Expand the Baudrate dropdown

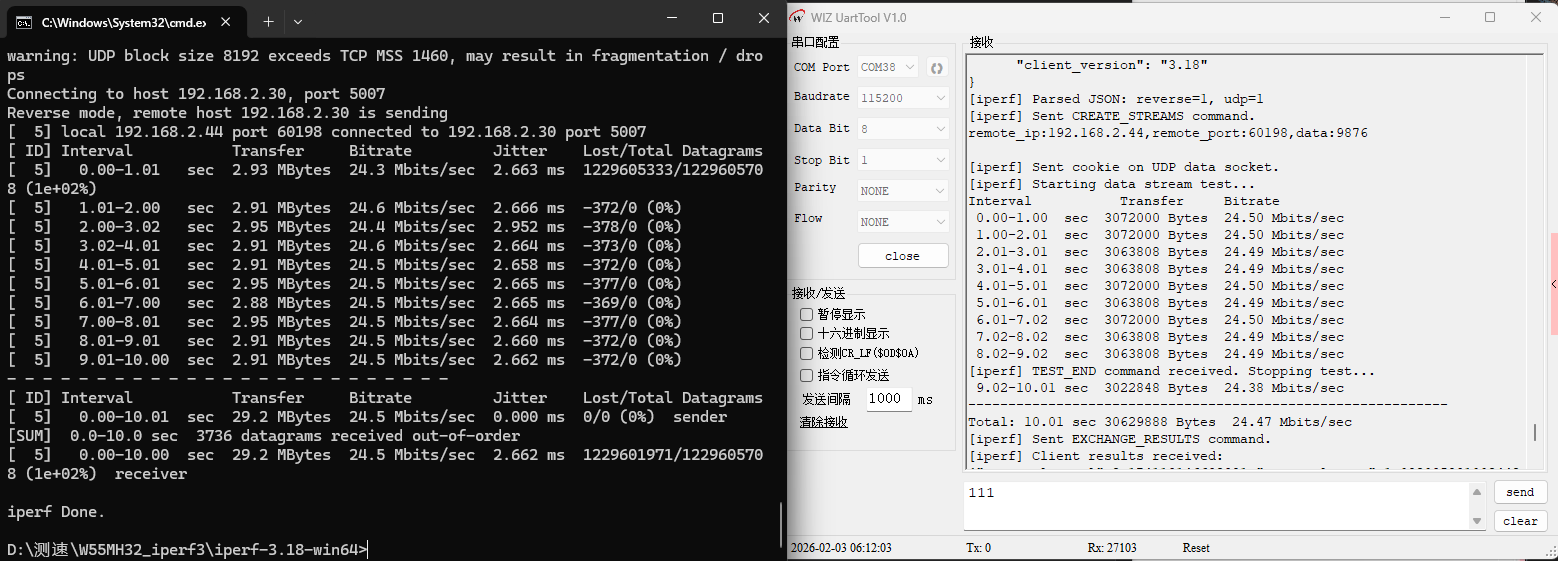(903, 97)
